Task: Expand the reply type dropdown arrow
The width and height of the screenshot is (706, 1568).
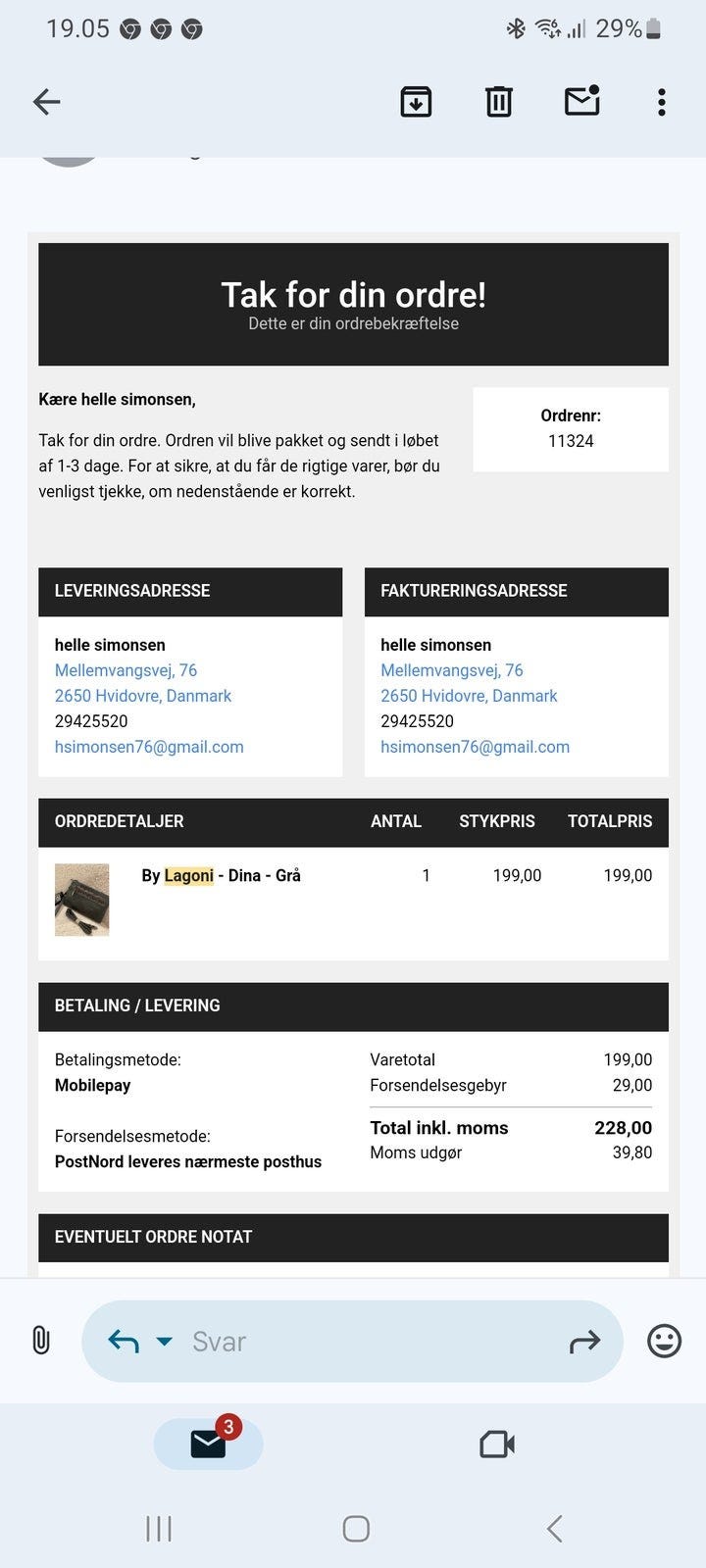Action: coord(165,1341)
